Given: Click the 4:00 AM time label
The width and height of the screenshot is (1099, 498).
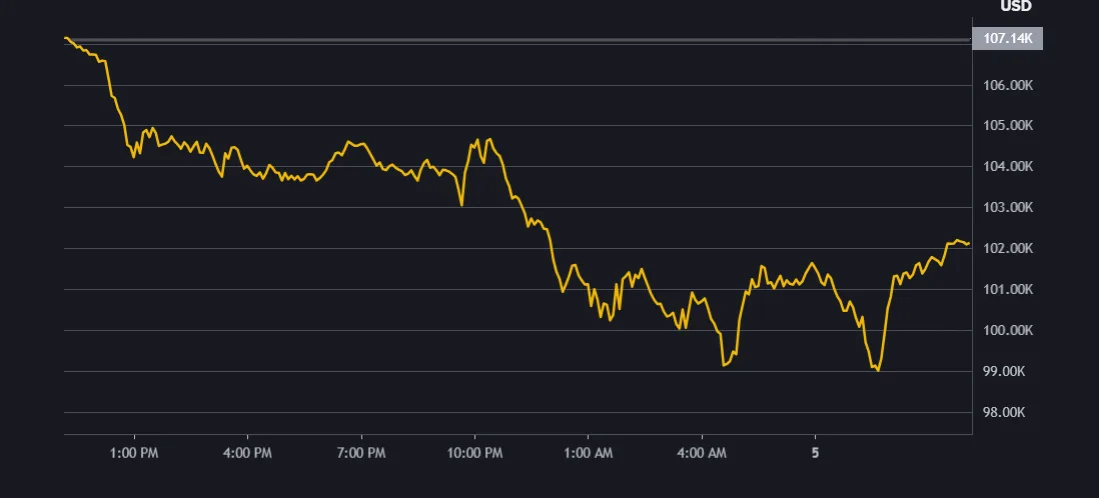Looking at the screenshot, I should pyautogui.click(x=702, y=453).
